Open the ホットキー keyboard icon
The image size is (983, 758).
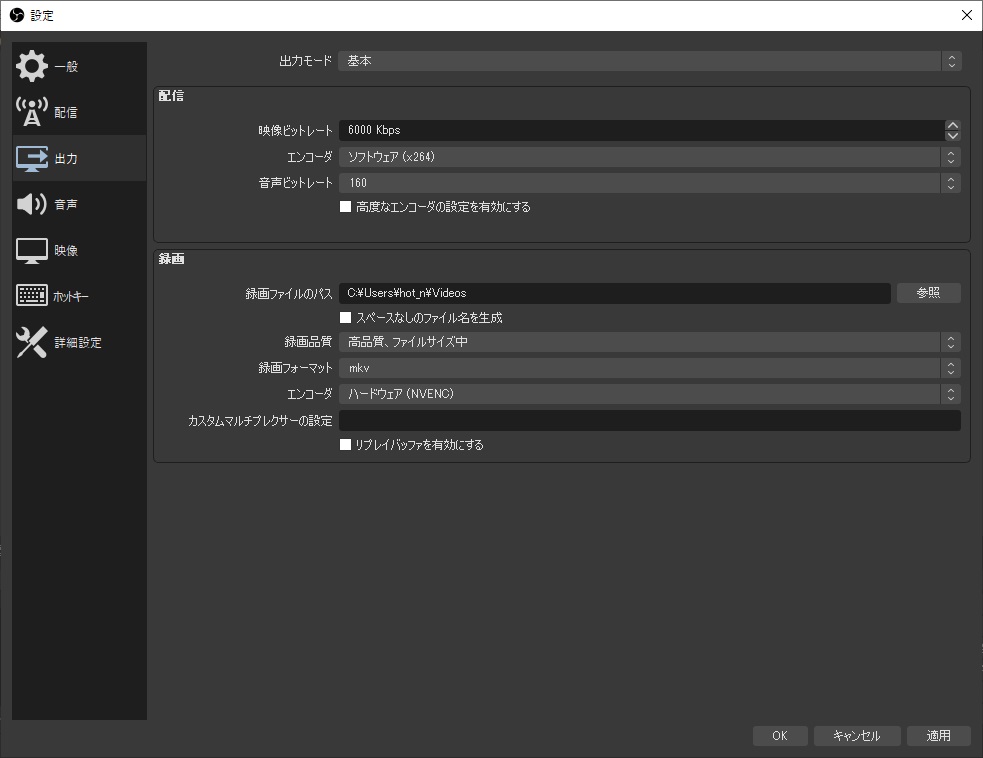click(31, 295)
